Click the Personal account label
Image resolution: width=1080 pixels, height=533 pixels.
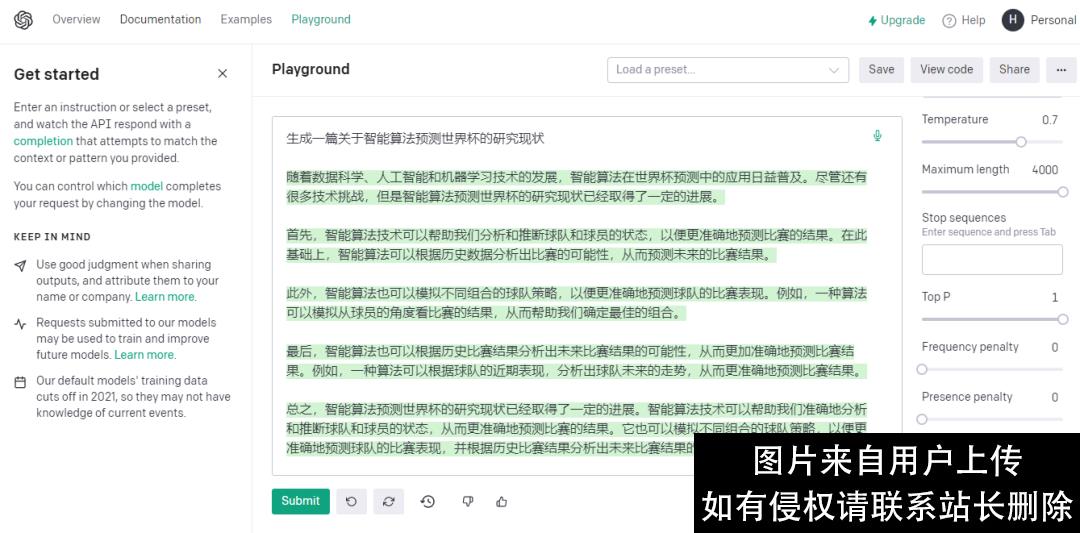[1053, 20]
